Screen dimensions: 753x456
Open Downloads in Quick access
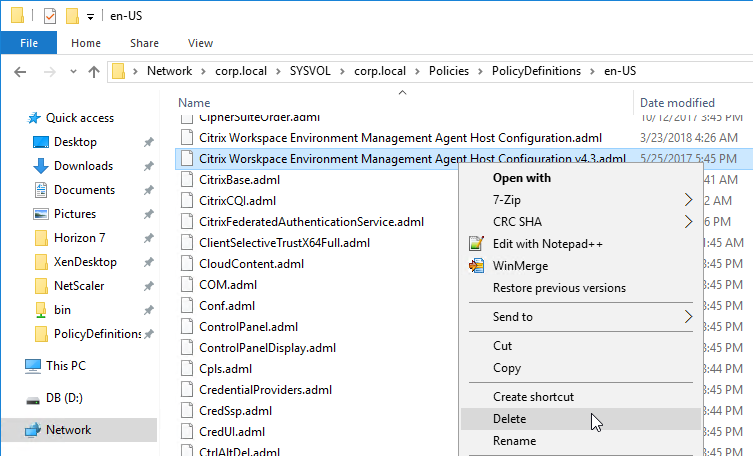coord(84,166)
